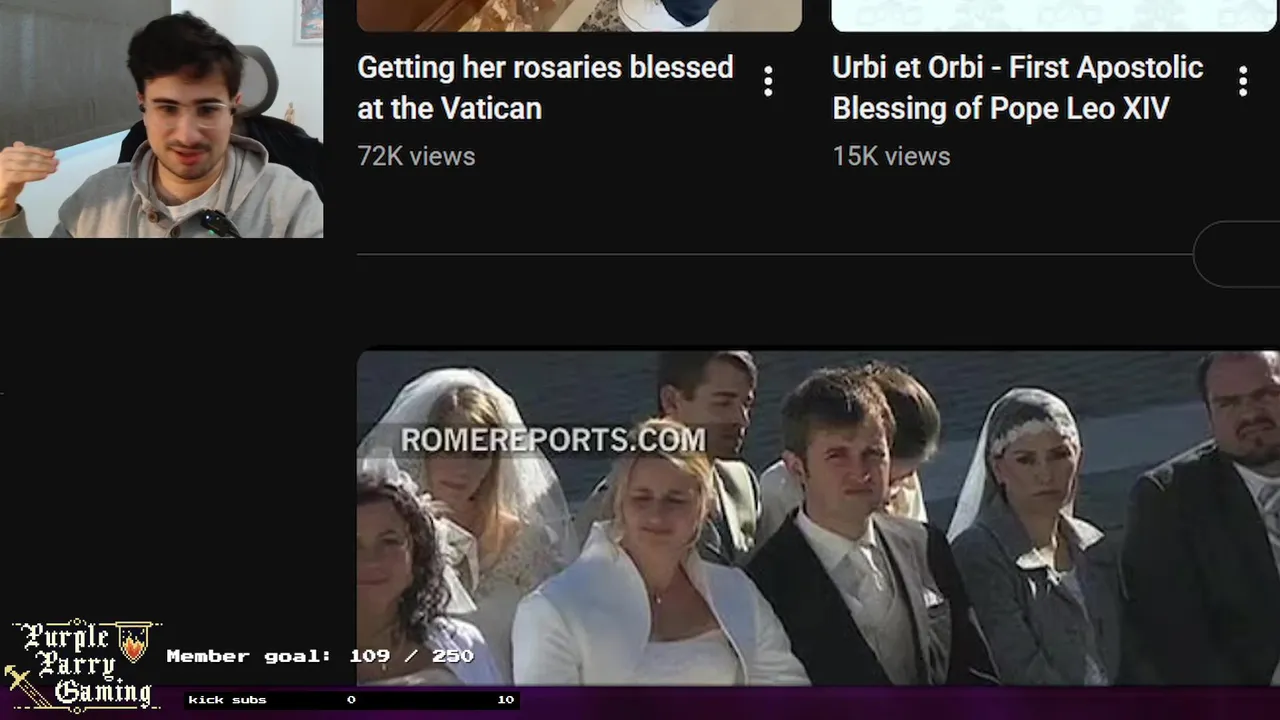
Task: Open three-dot menu for rosaries blessed video
Action: point(768,82)
